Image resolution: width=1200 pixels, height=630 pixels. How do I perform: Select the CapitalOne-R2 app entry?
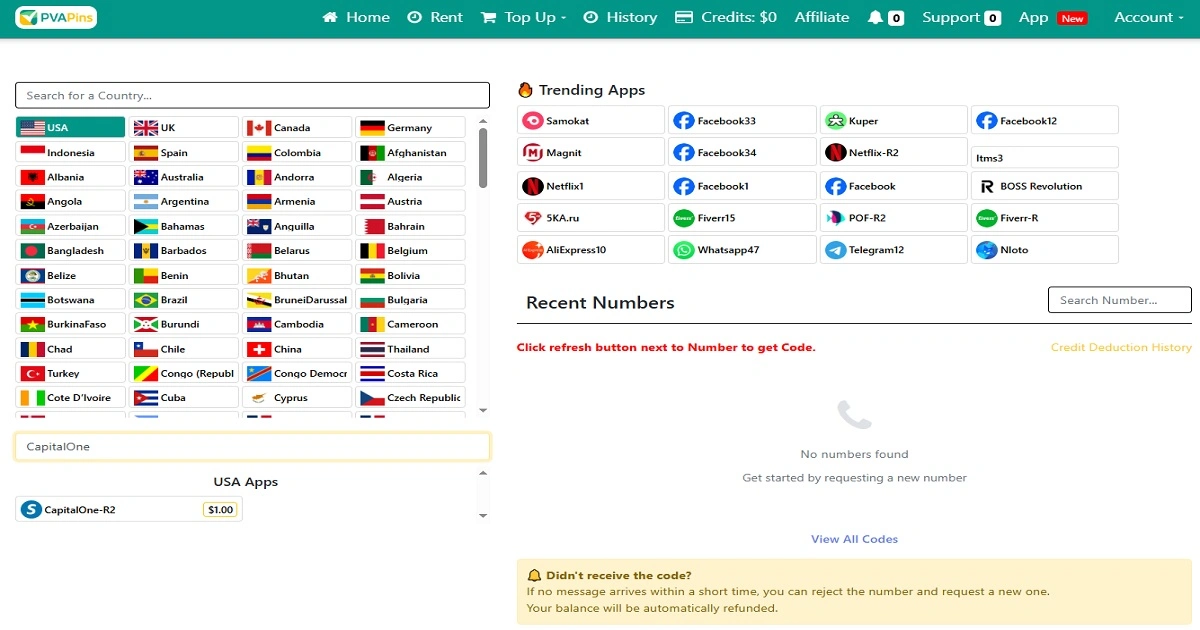[x=129, y=509]
